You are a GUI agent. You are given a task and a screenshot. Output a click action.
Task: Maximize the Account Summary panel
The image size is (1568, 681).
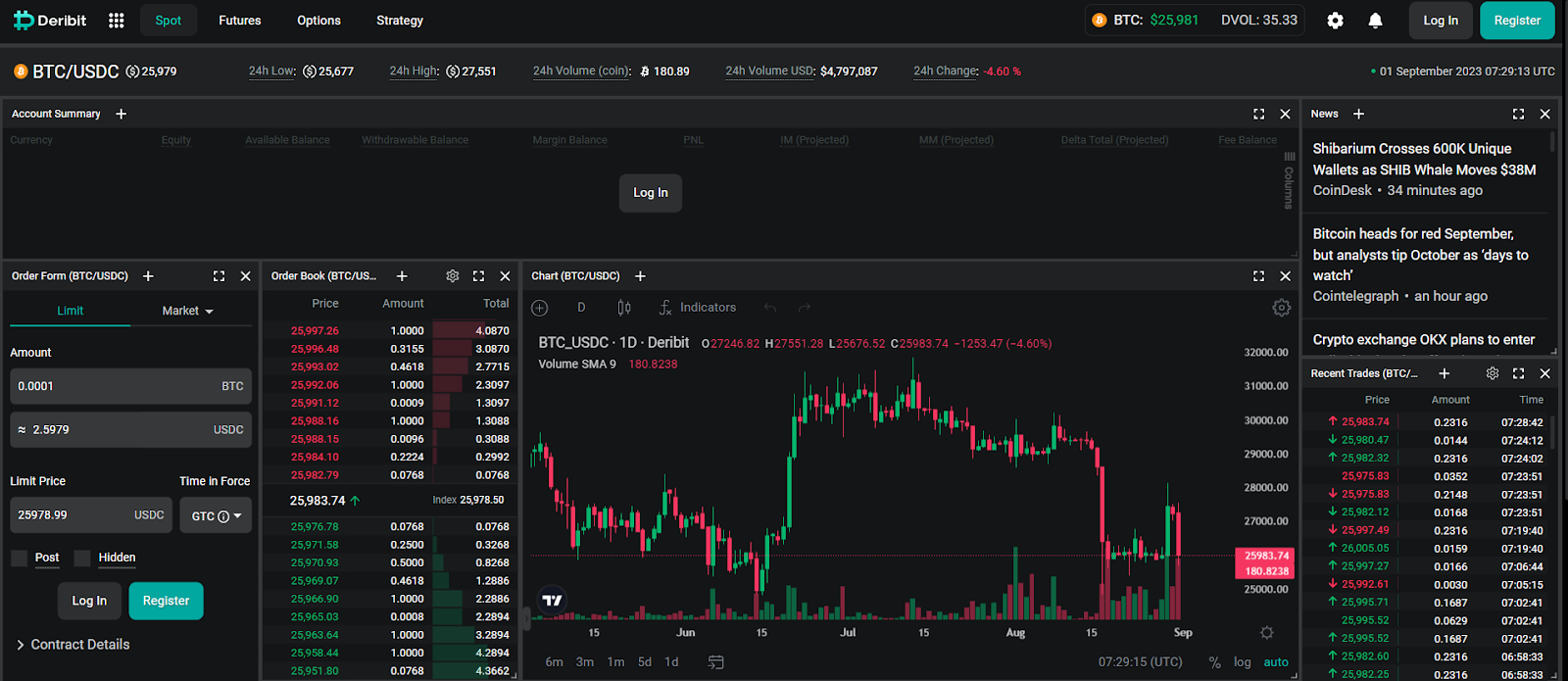click(1258, 114)
